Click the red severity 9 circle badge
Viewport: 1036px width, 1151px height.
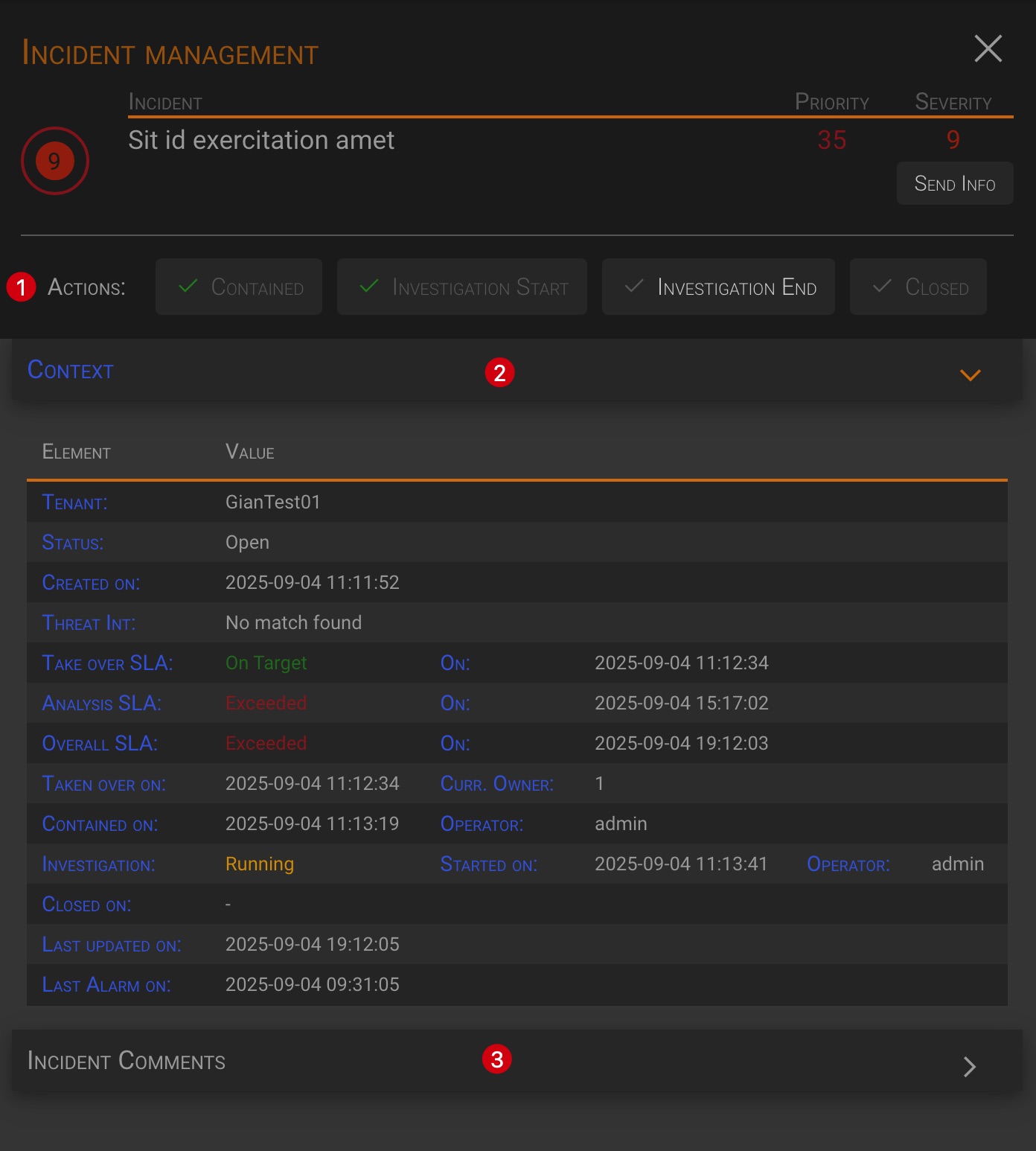(54, 161)
